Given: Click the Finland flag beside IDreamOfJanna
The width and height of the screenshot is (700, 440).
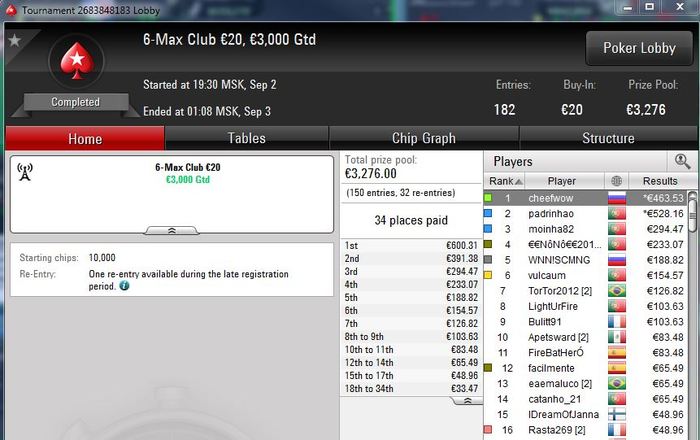Looking at the screenshot, I should [x=617, y=415].
